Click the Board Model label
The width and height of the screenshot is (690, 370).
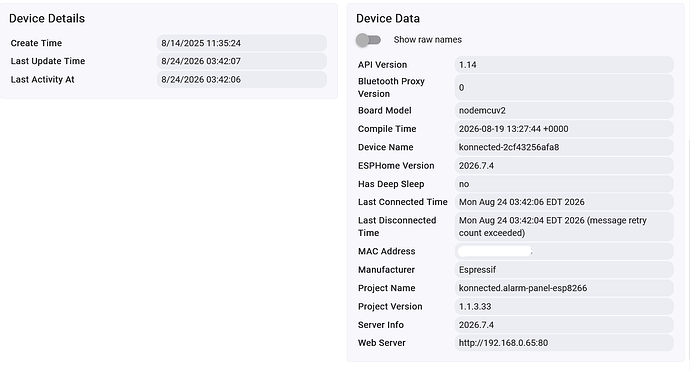click(x=385, y=110)
